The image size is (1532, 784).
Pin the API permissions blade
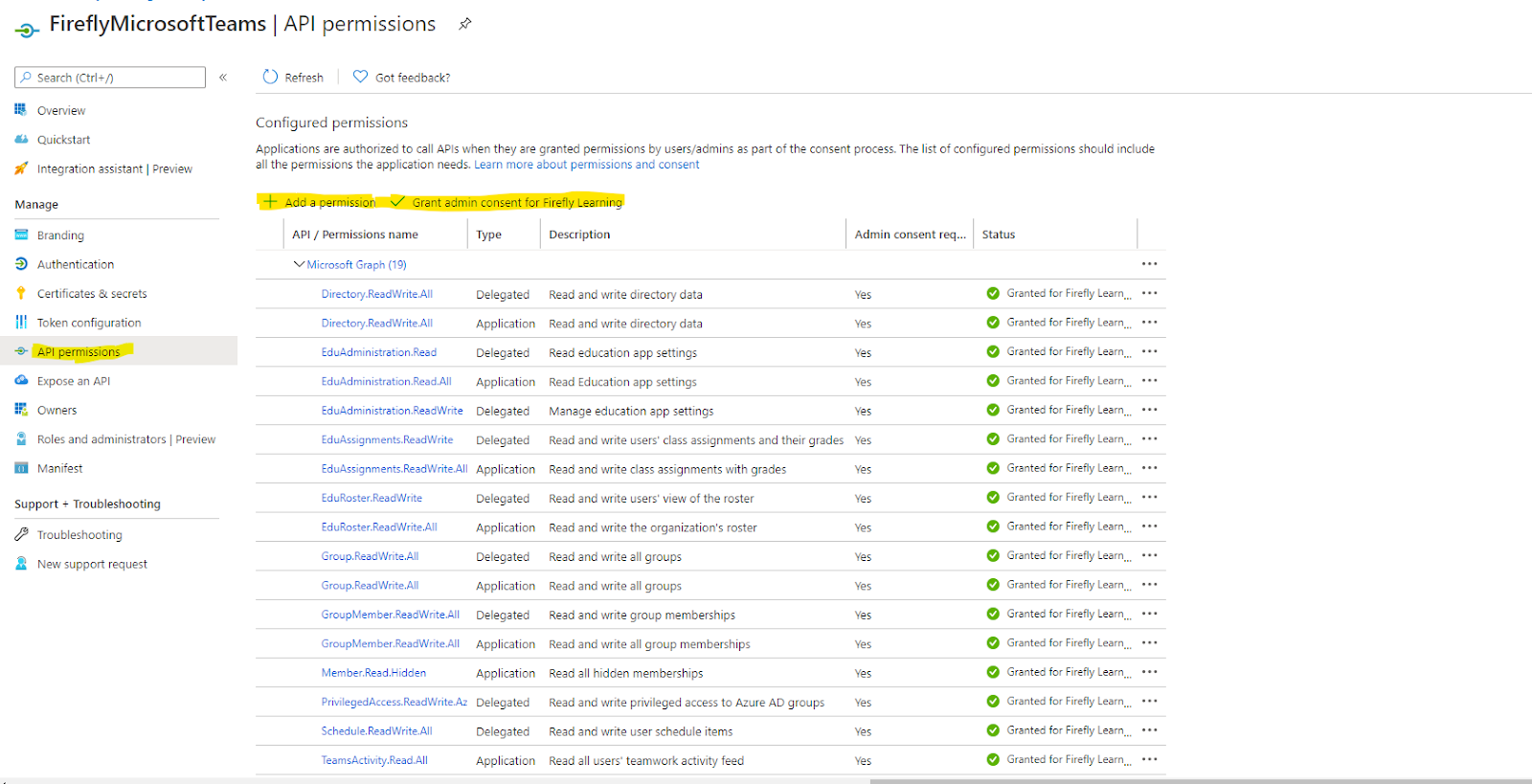coord(465,24)
